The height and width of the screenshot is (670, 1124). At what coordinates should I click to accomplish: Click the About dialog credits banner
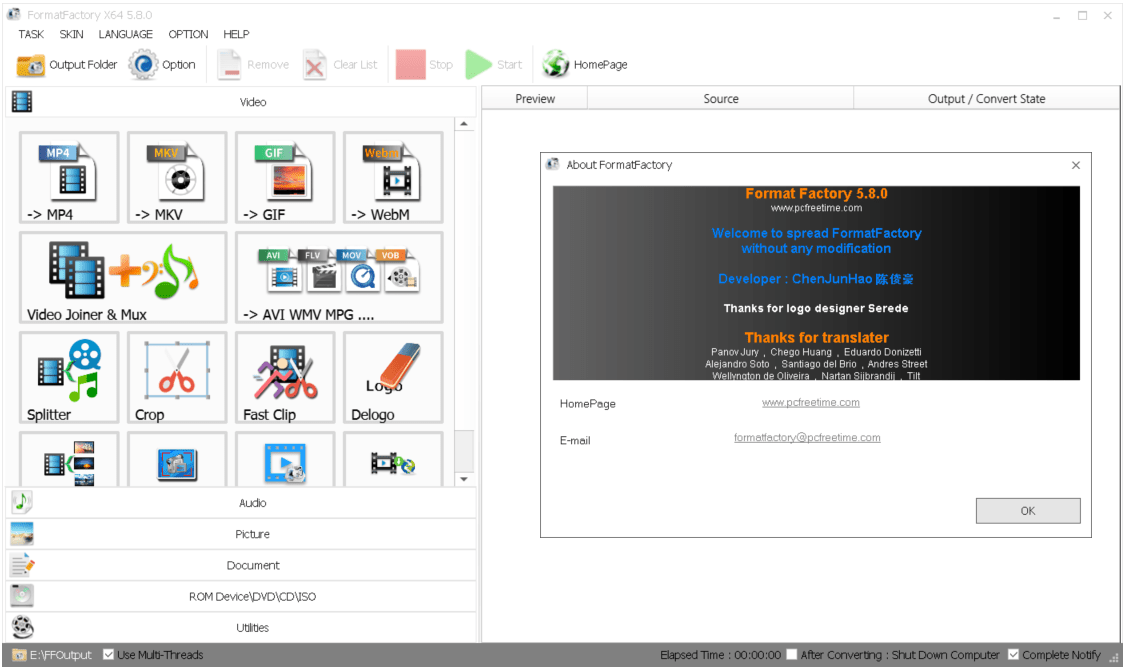tap(816, 283)
